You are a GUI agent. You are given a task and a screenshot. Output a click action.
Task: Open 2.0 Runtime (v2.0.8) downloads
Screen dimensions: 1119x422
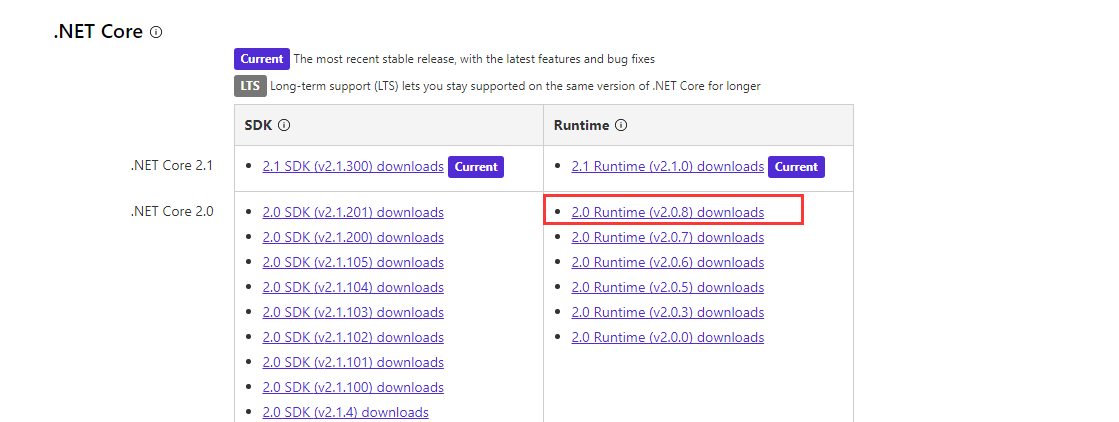point(667,212)
